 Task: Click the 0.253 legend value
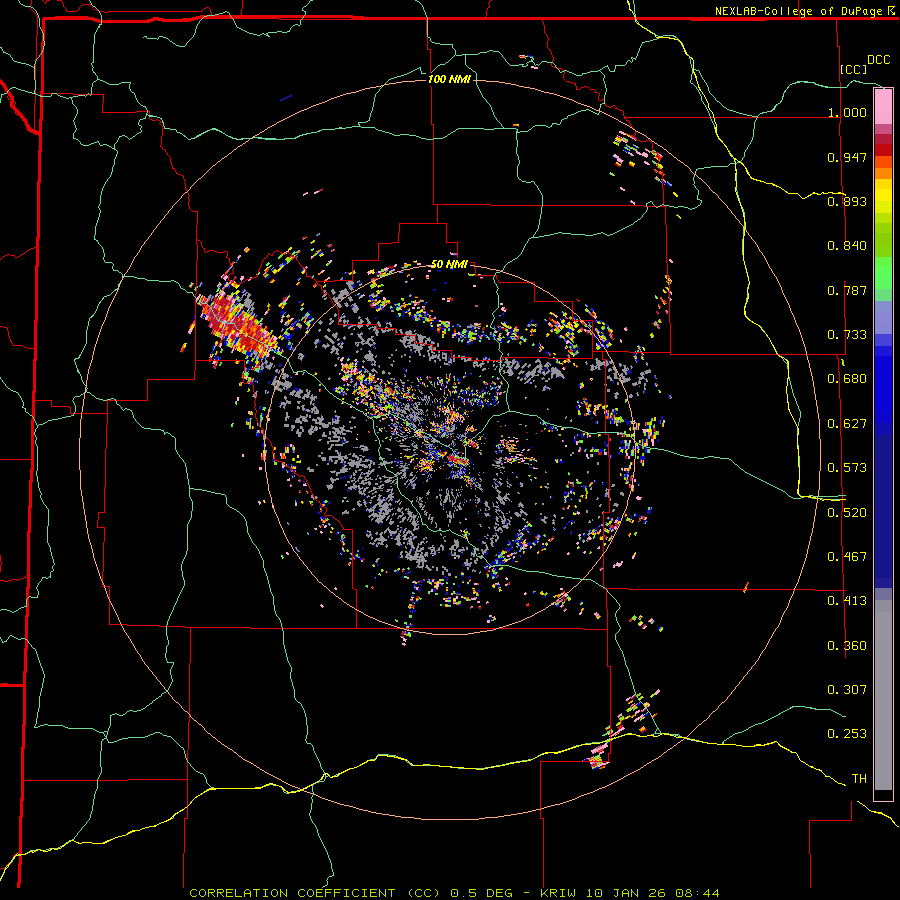point(847,734)
